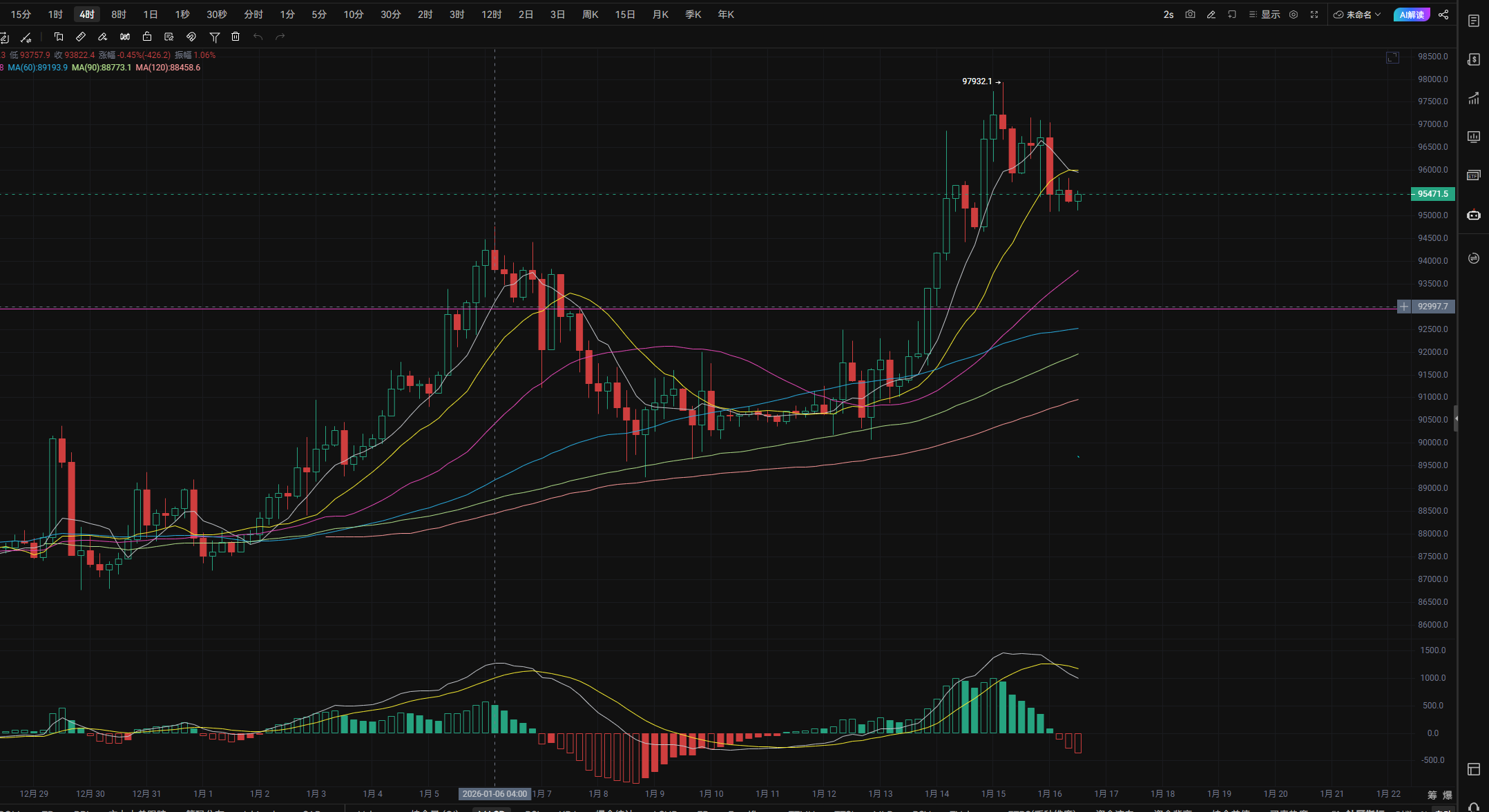Image resolution: width=1489 pixels, height=812 pixels.
Task: Click the 95471.5 current price label
Action: (x=1432, y=194)
